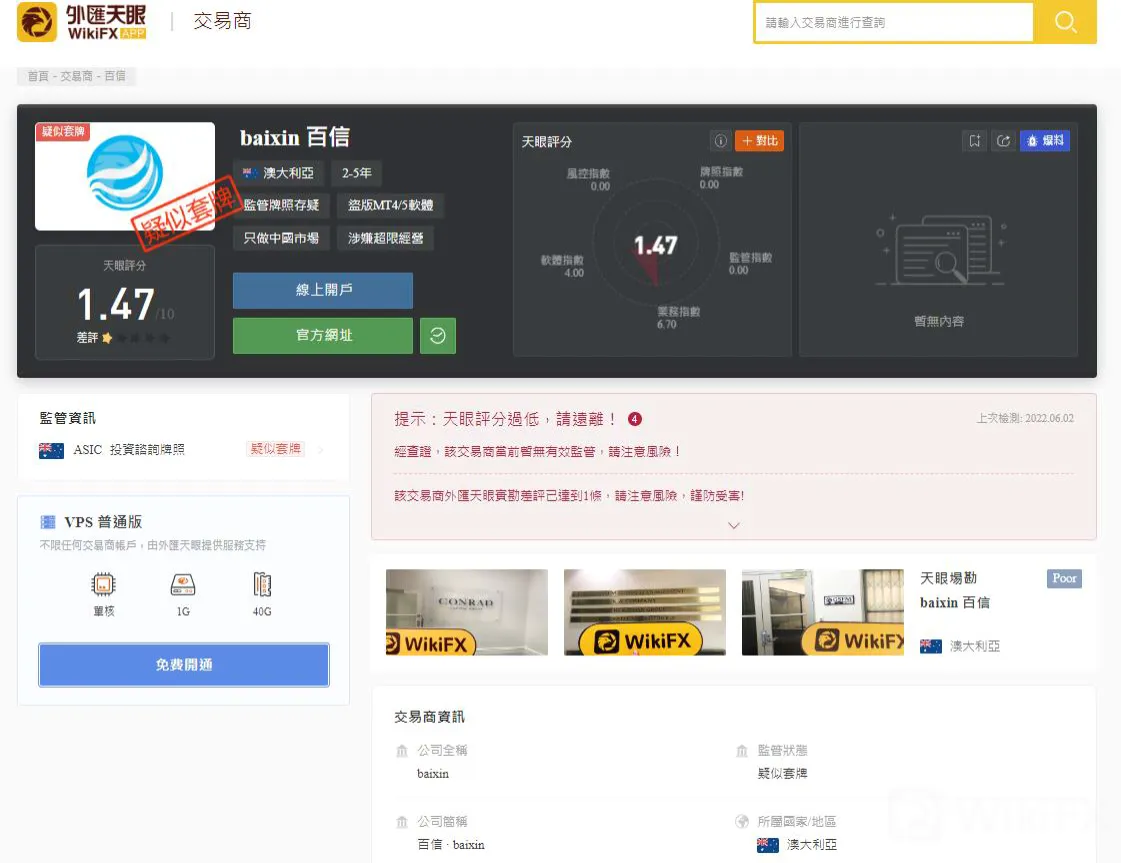Click the Australian flag in 天眼場勘 card
The image size is (1121, 863).
click(x=931, y=646)
